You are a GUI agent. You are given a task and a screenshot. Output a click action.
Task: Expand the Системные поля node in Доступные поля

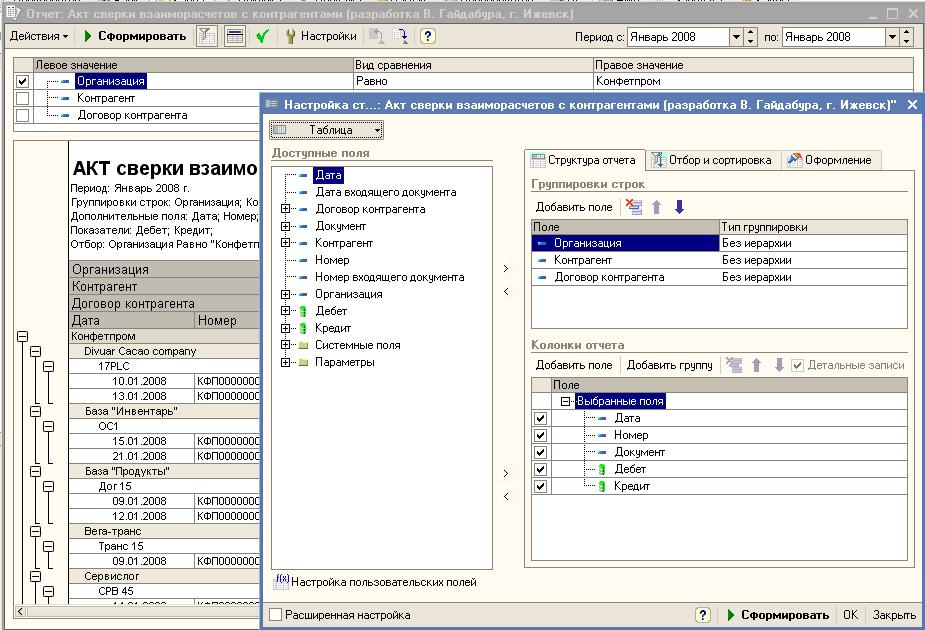[286, 345]
